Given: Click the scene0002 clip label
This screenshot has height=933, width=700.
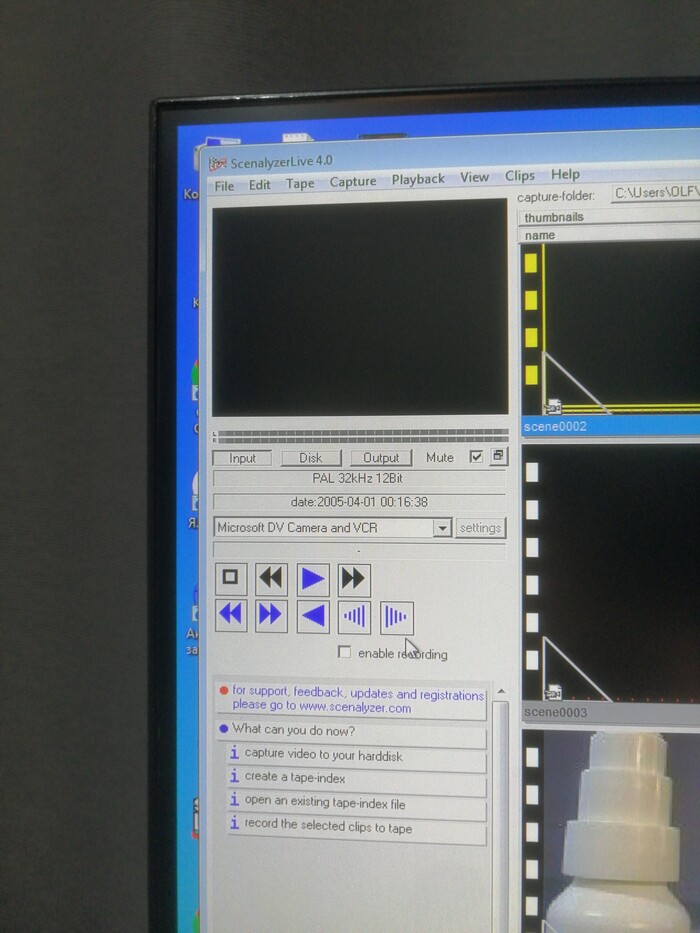Looking at the screenshot, I should [x=555, y=426].
